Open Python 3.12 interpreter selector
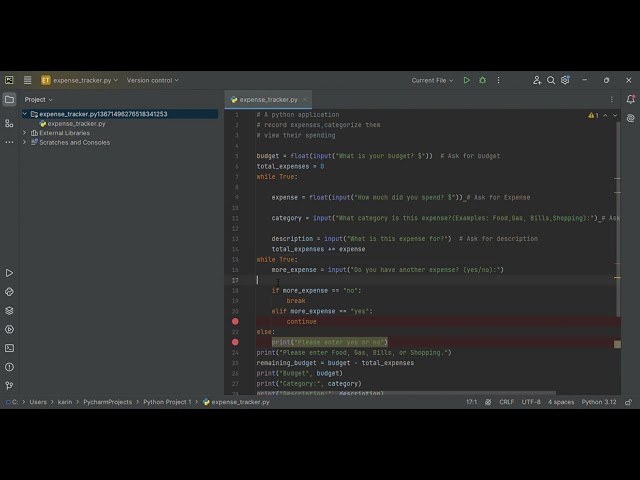640x480 pixels. point(599,402)
